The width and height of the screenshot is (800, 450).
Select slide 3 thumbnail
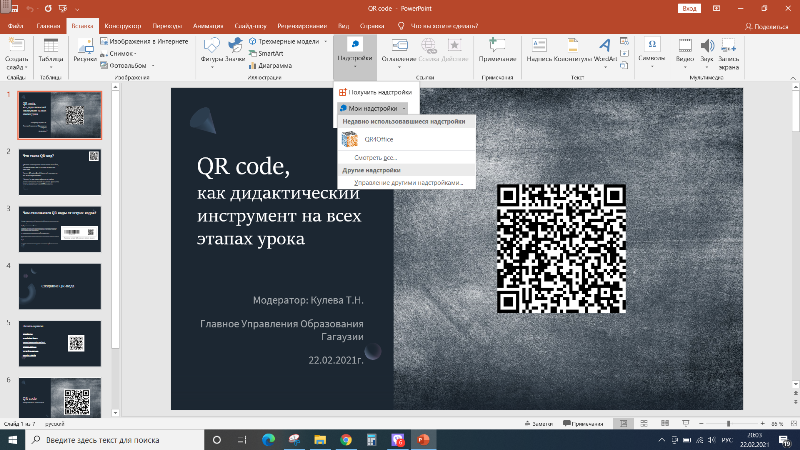(60, 229)
